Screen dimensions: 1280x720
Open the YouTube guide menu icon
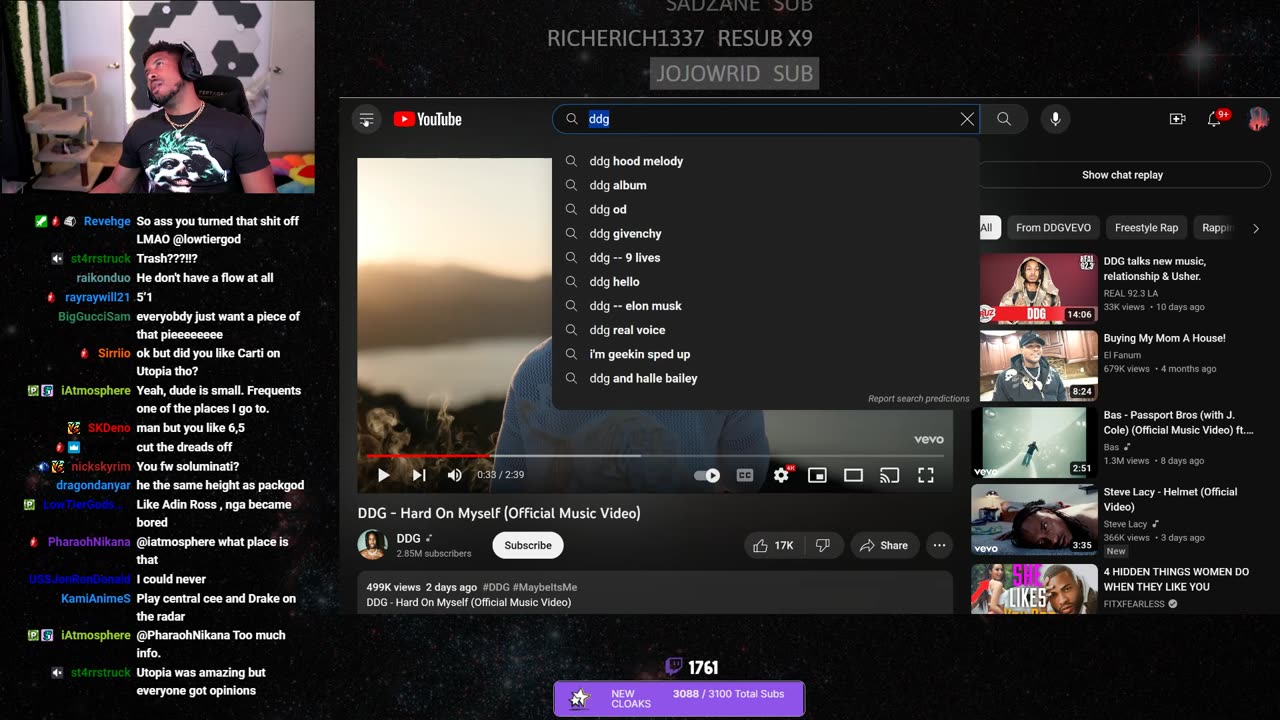point(366,119)
